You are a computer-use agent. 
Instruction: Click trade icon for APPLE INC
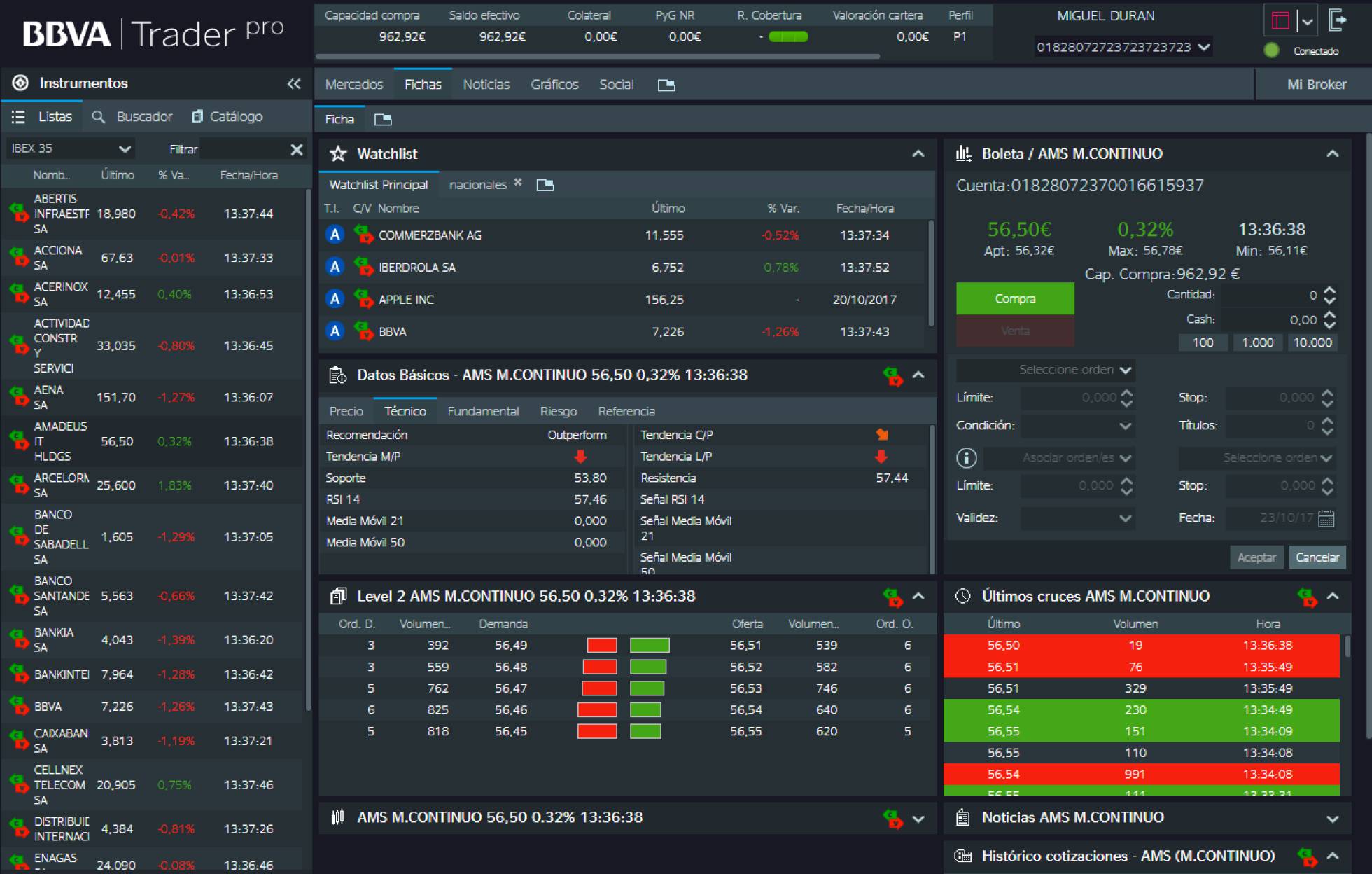click(363, 298)
